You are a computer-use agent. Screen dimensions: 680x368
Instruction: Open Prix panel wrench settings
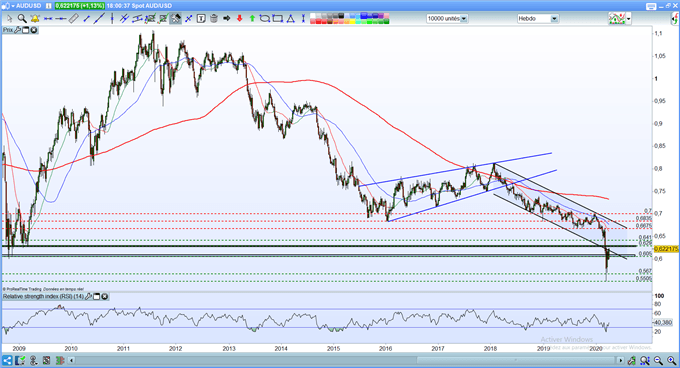click(17, 30)
